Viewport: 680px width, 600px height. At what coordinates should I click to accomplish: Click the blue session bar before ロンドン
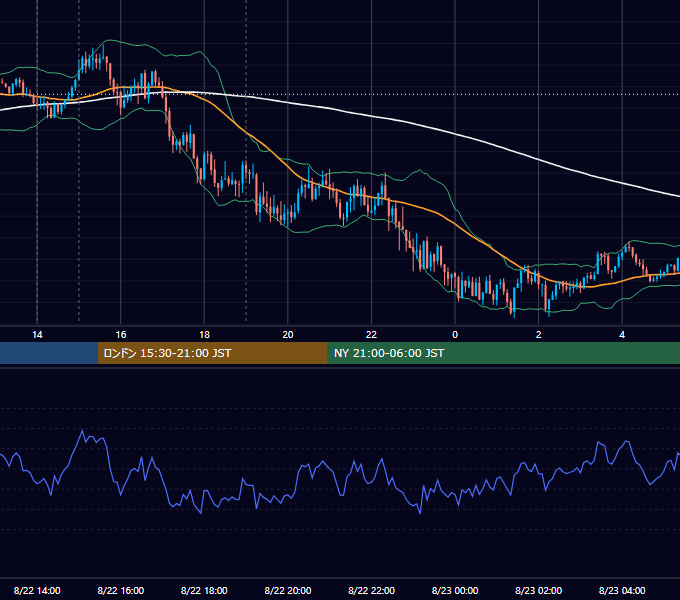click(x=49, y=353)
